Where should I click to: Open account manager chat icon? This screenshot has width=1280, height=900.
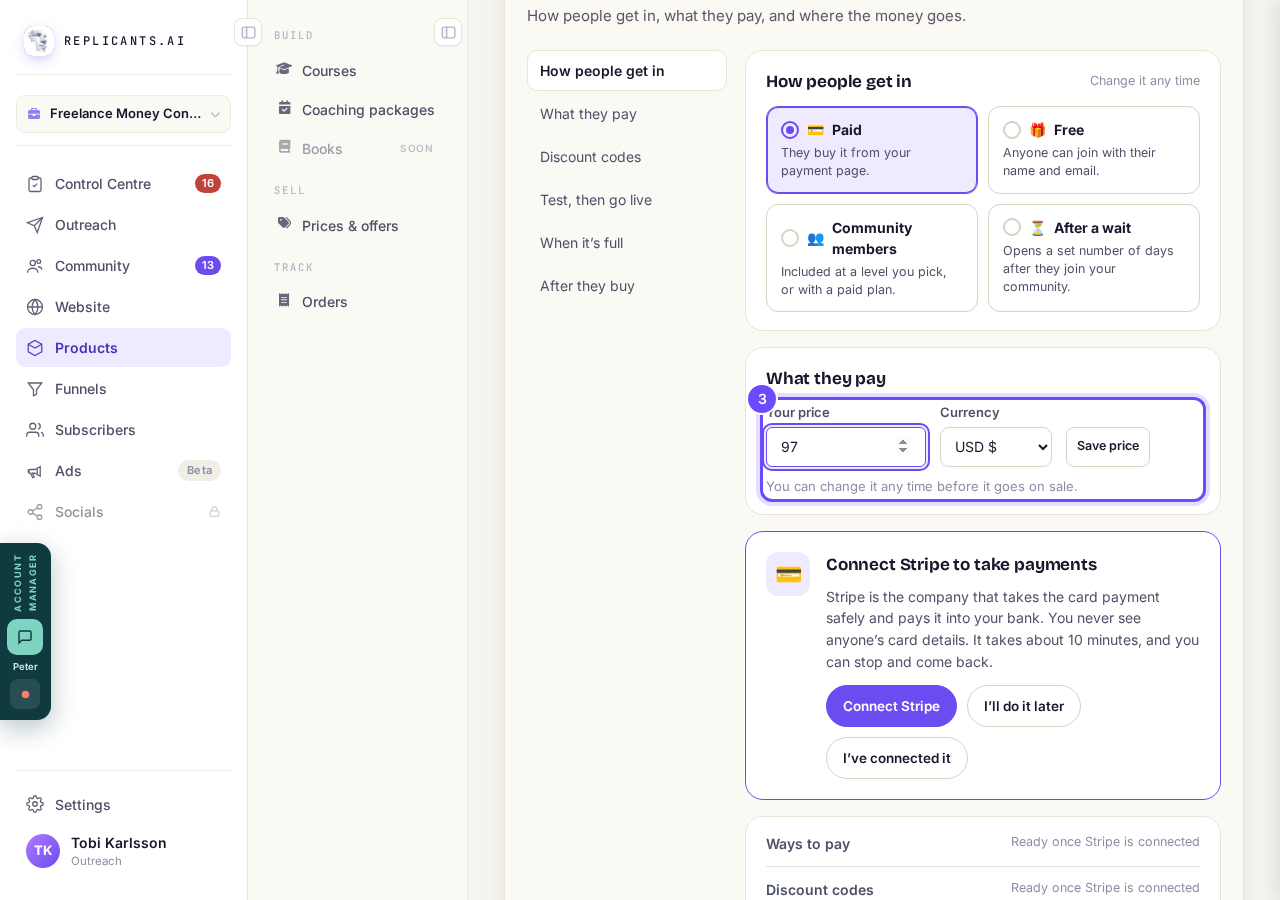click(25, 637)
